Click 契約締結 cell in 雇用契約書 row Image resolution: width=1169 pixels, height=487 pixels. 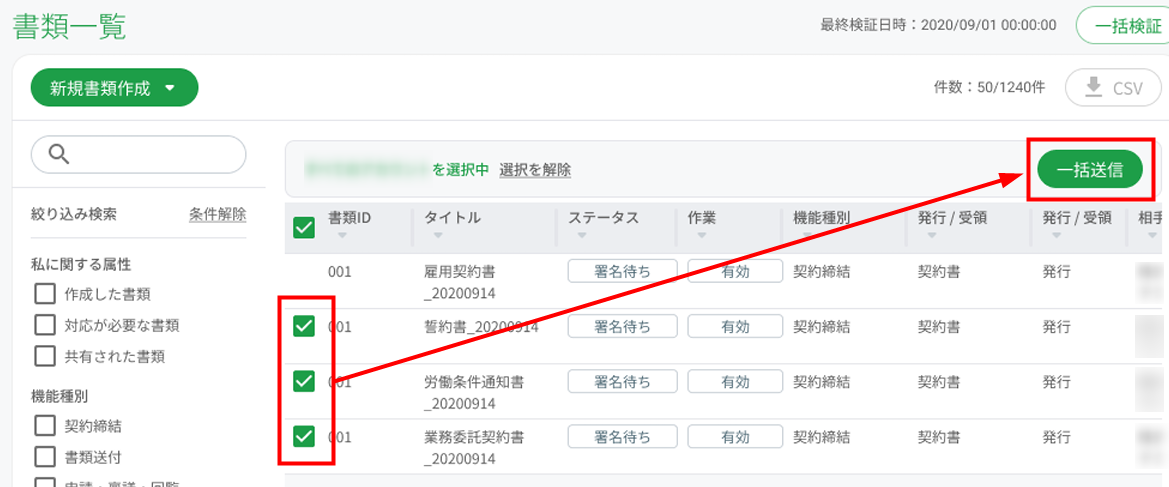click(x=822, y=271)
